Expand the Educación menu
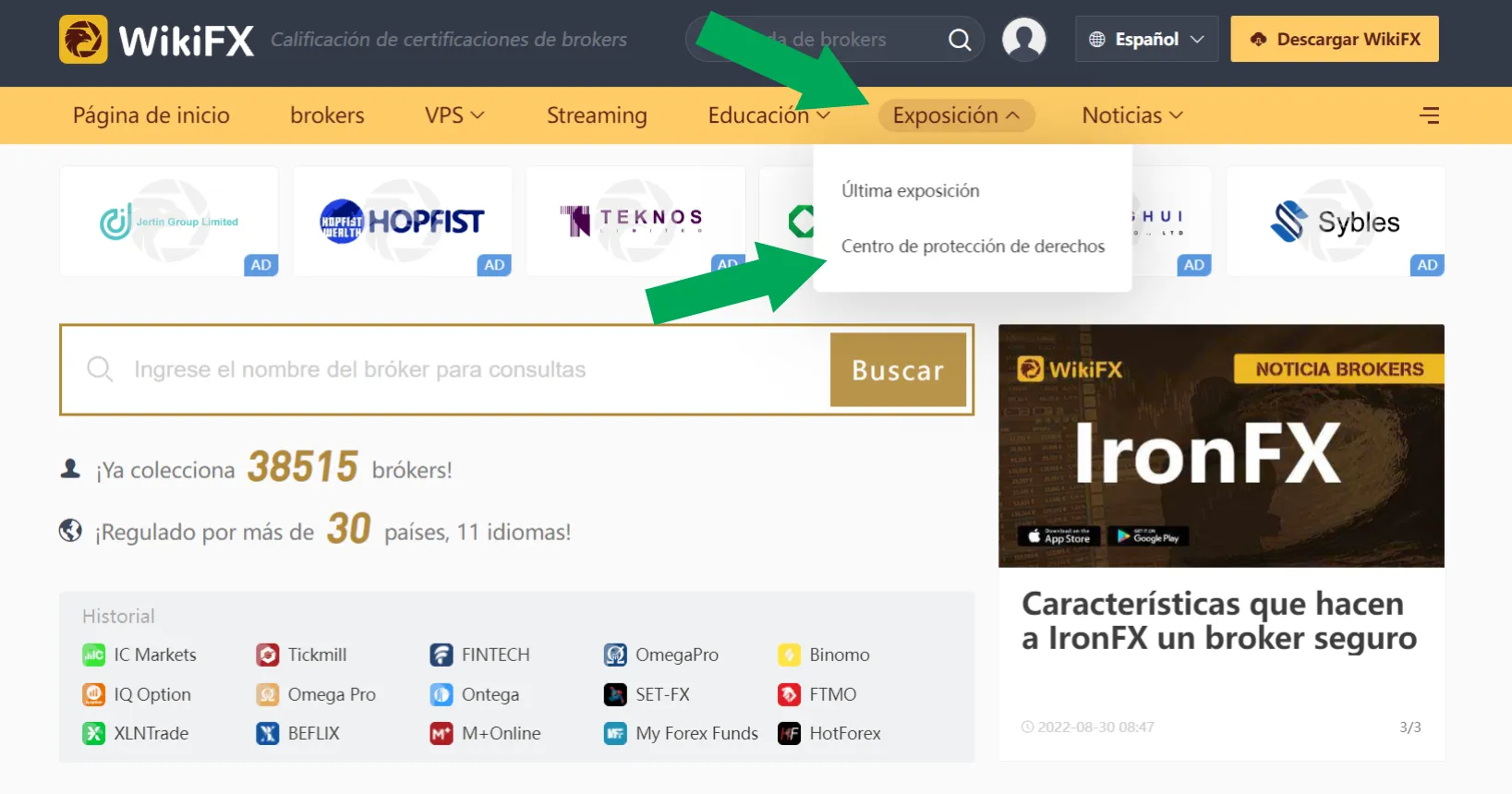This screenshot has width=1512, height=794. (x=768, y=115)
